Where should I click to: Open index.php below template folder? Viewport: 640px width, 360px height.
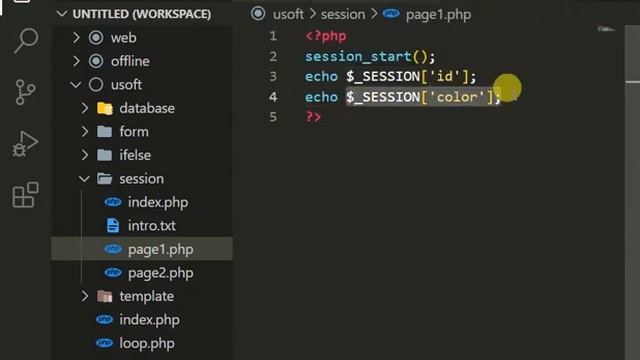[x=149, y=320]
